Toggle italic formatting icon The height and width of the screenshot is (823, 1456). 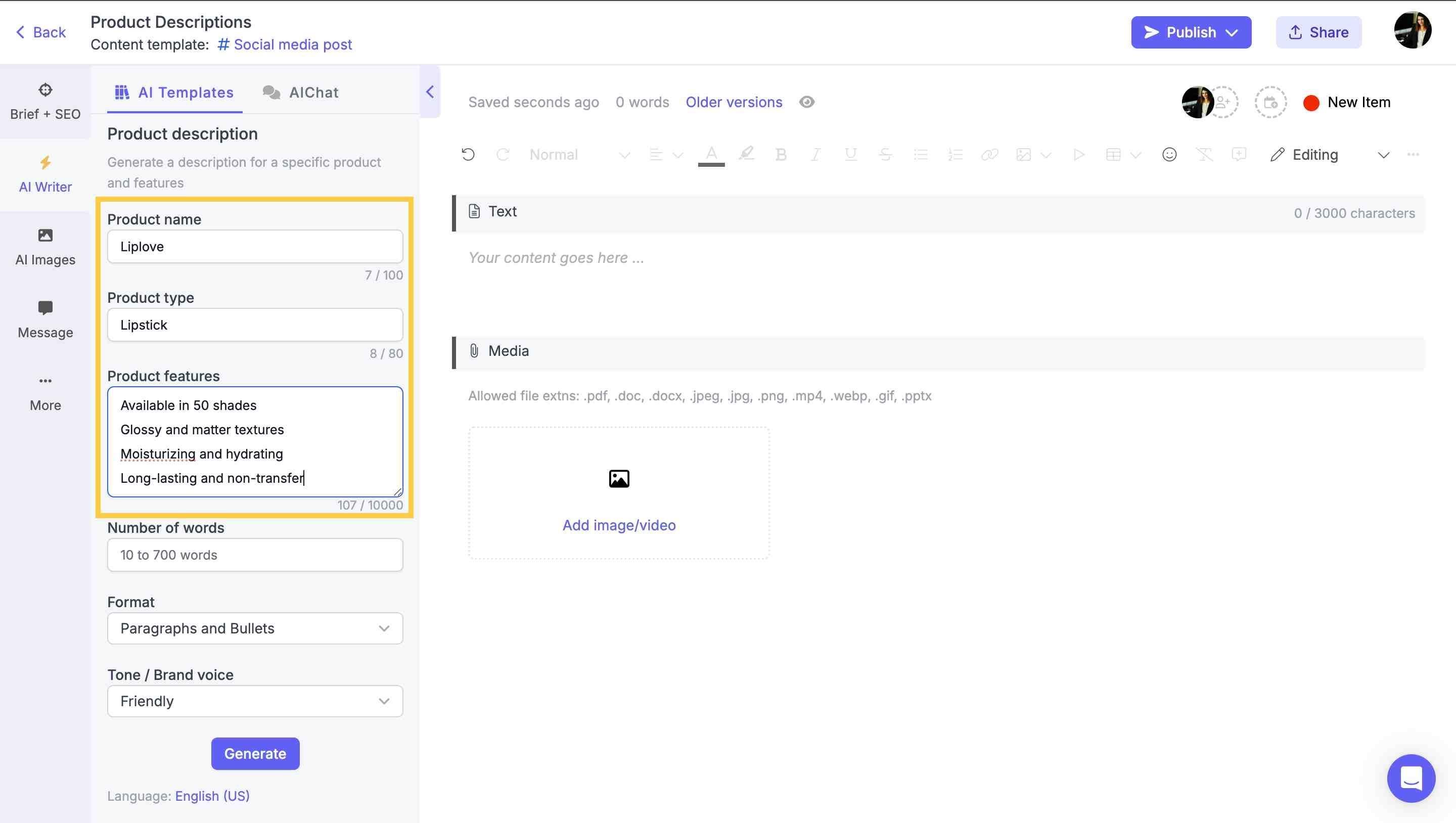(814, 154)
